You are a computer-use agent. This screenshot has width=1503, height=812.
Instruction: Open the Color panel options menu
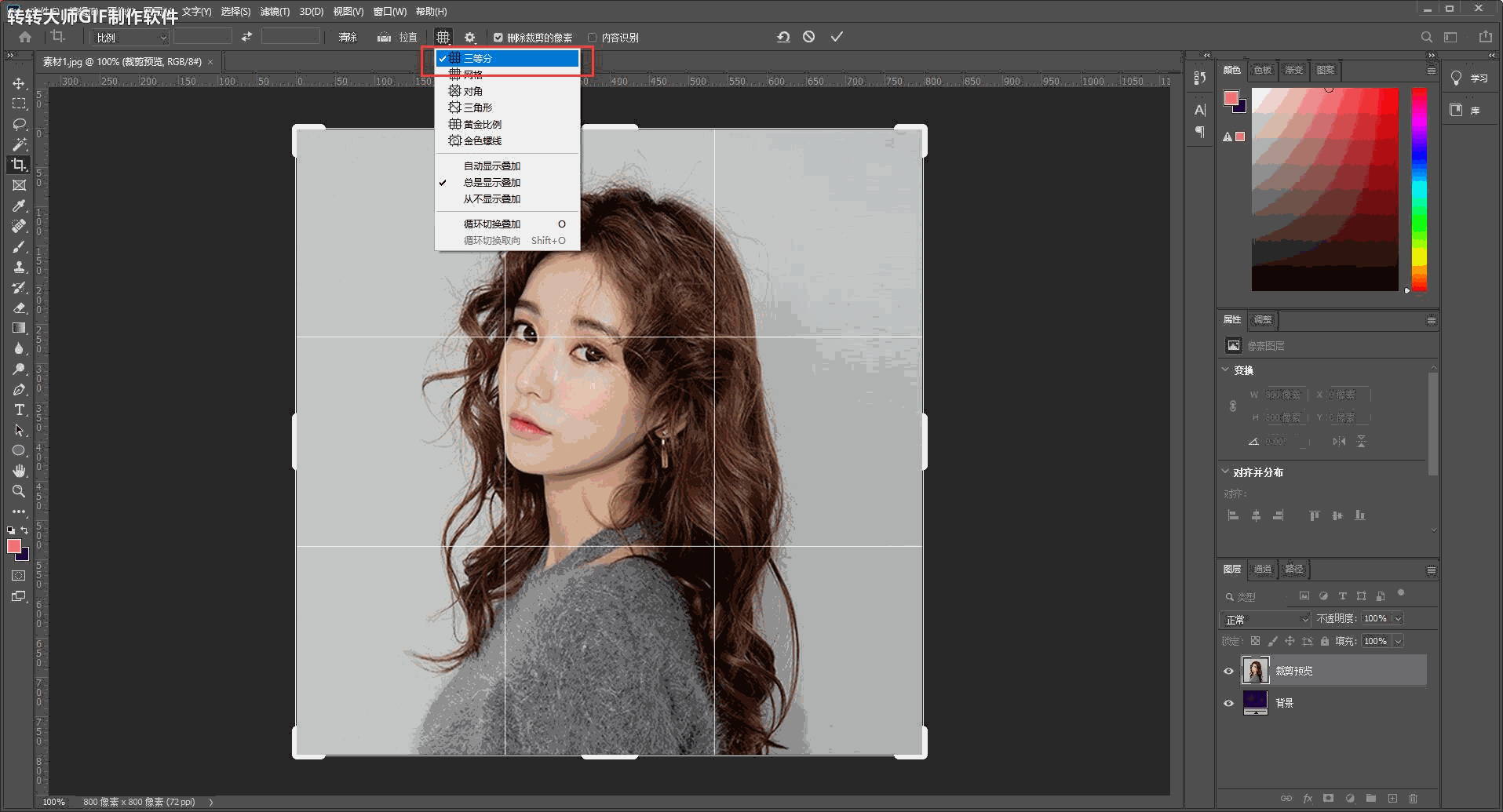1431,71
